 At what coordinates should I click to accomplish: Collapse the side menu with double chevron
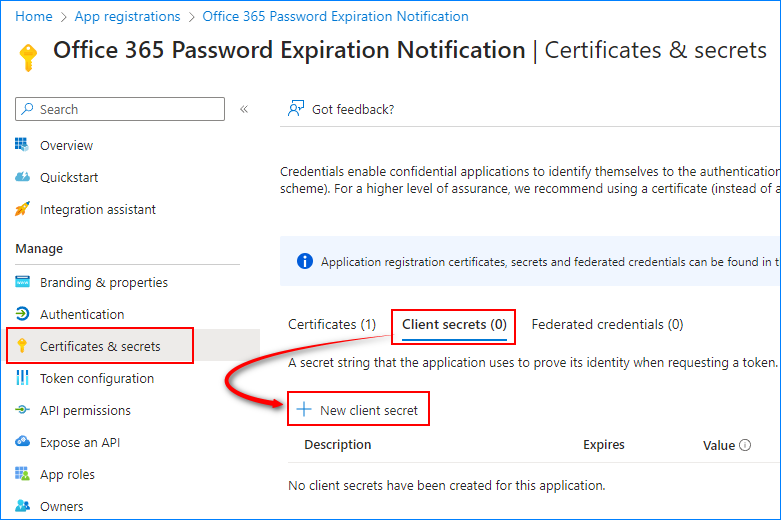(244, 109)
